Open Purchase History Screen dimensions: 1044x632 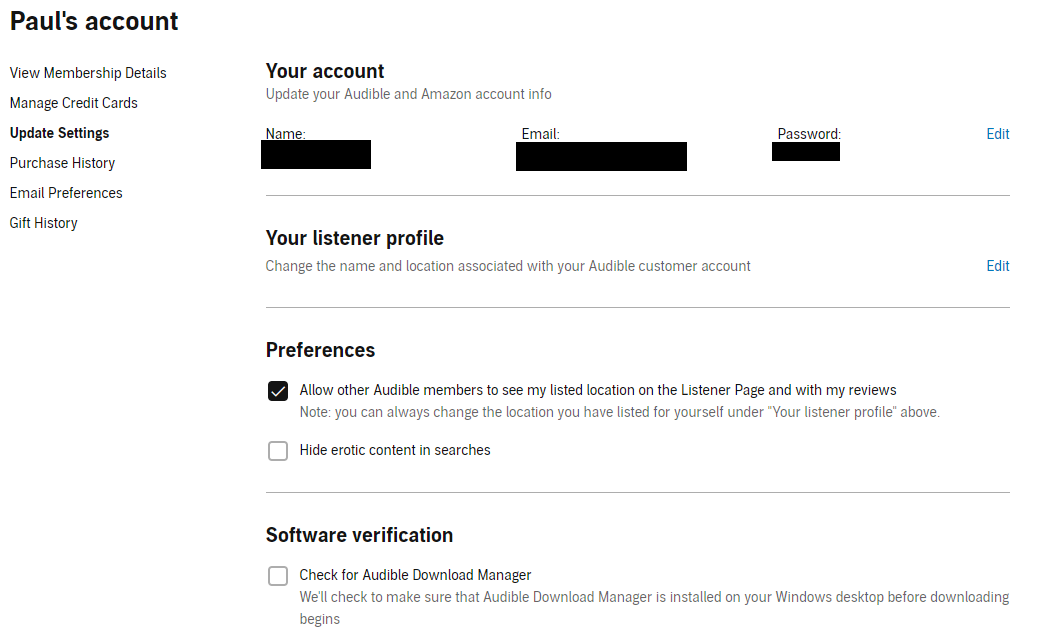(x=62, y=162)
